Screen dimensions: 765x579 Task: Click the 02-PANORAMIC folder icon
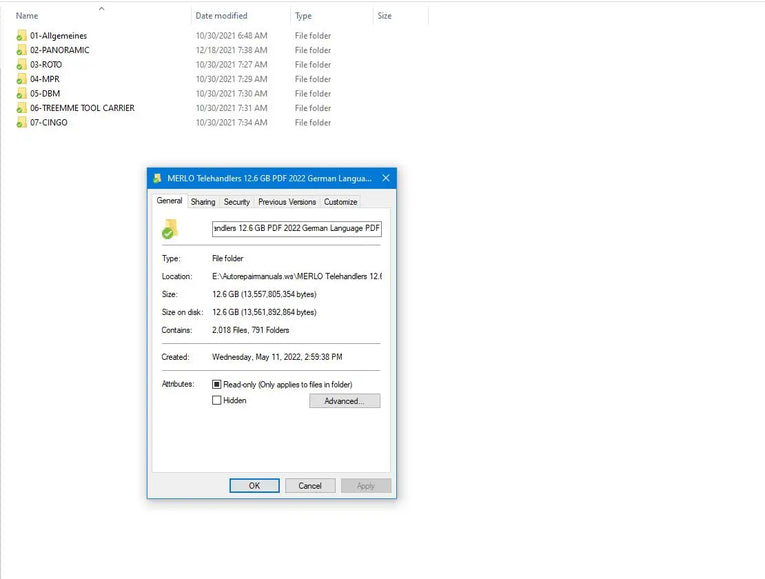coord(21,50)
